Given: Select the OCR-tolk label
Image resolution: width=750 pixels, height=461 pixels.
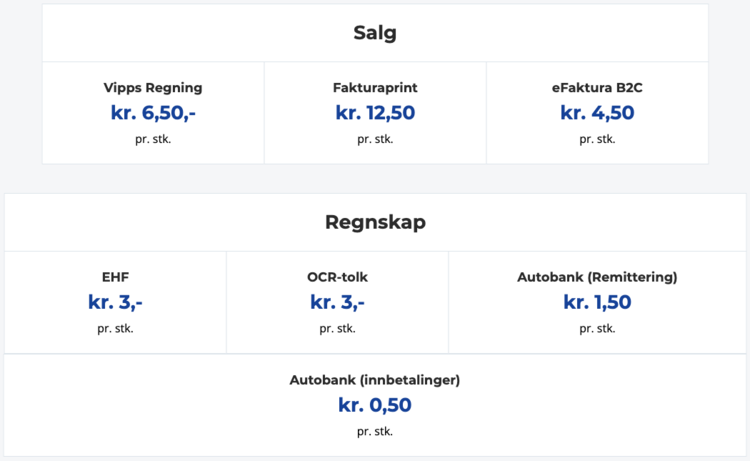Looking at the screenshot, I should coord(337,277).
